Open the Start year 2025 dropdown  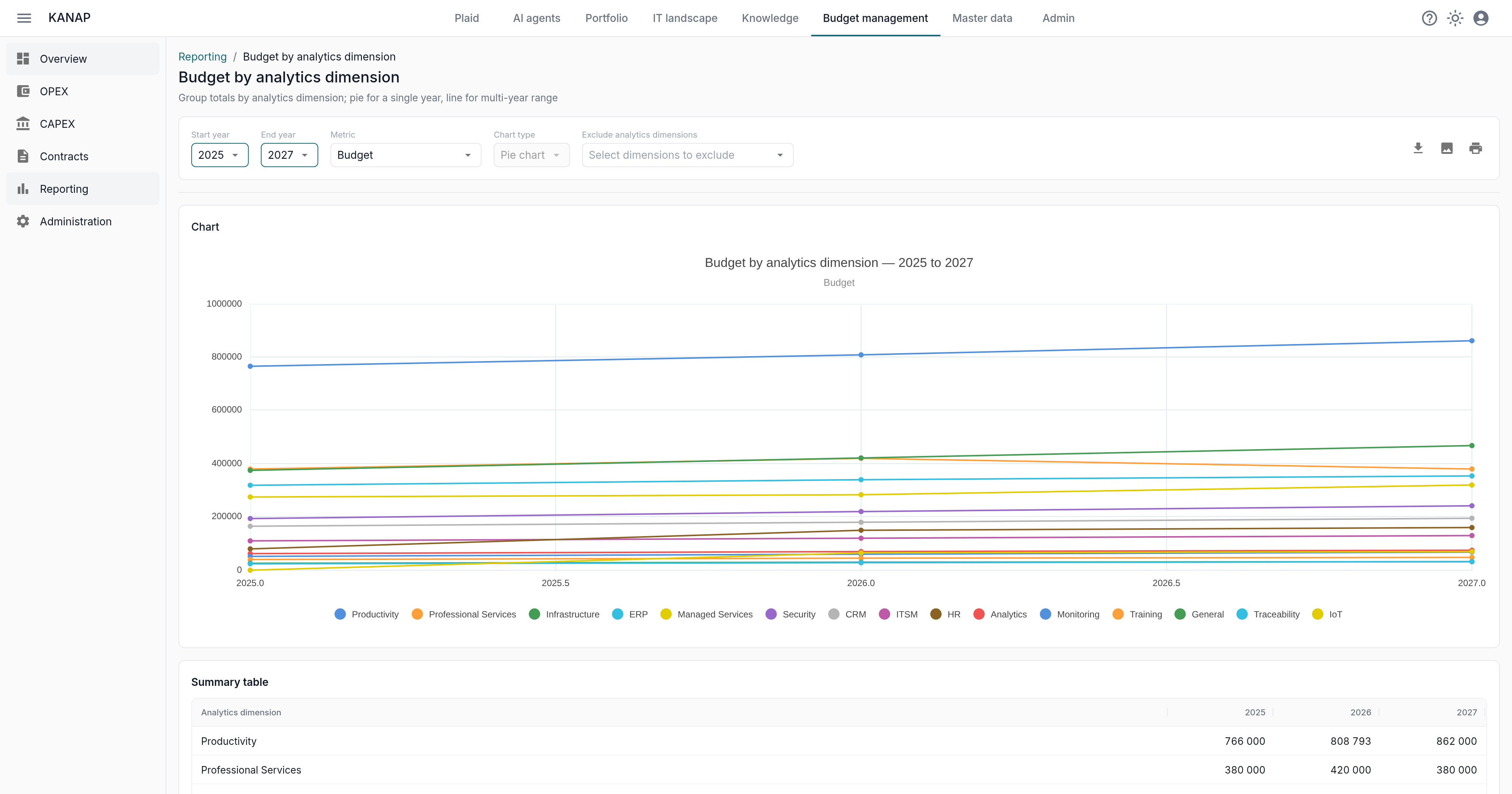(x=220, y=155)
